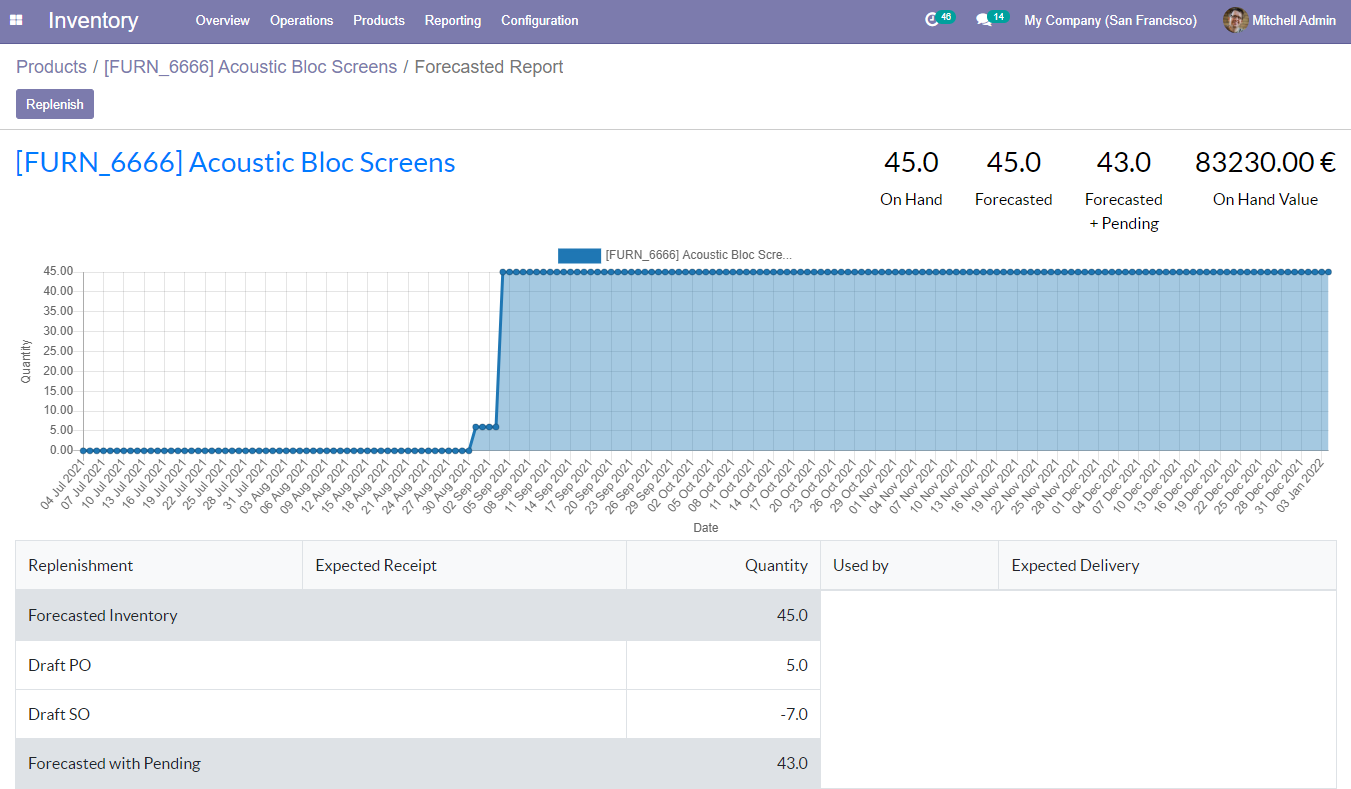This screenshot has height=789, width=1351.
Task: Go to Products in the breadcrumb
Action: click(x=51, y=67)
